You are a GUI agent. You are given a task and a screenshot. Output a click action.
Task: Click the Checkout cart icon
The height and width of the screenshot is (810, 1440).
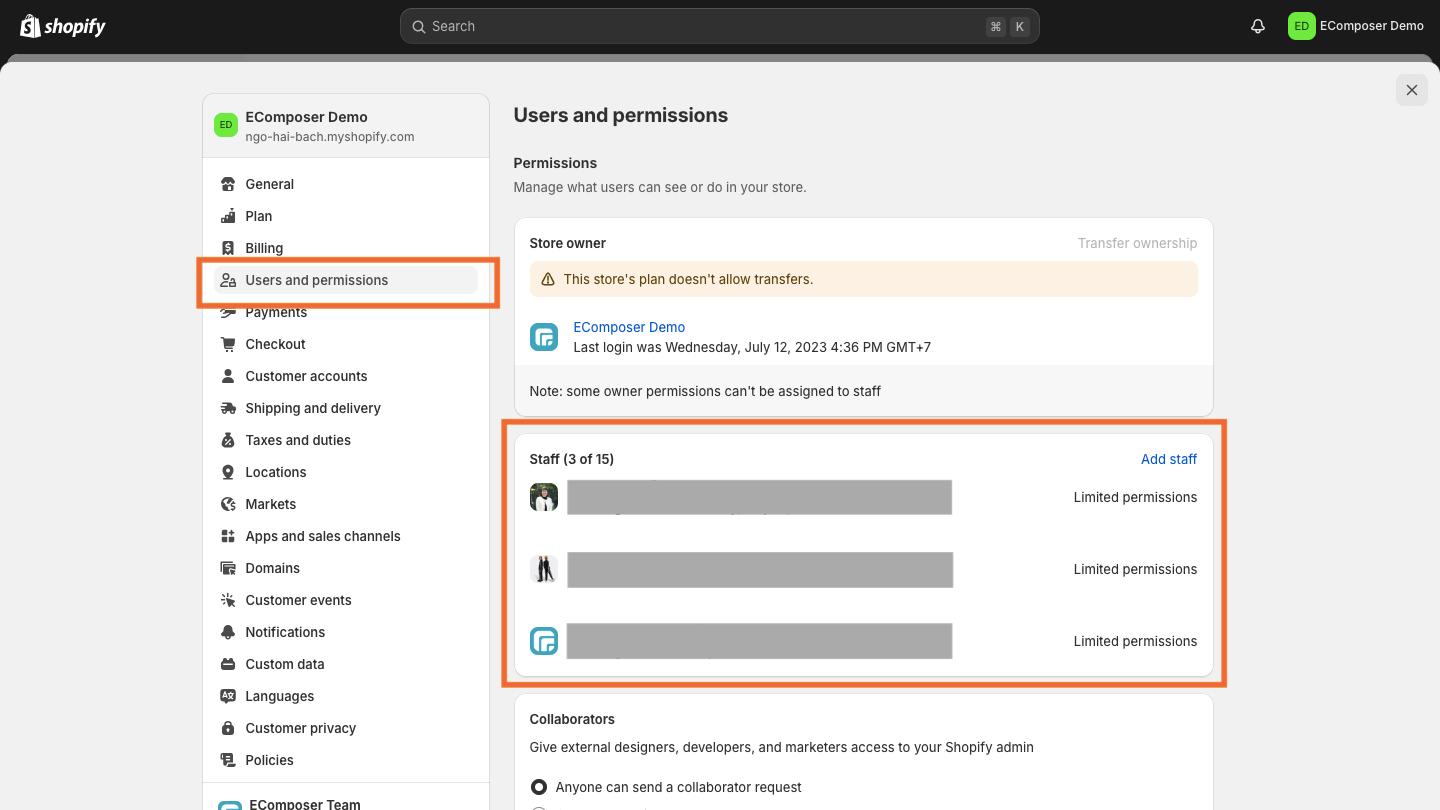pyautogui.click(x=228, y=344)
